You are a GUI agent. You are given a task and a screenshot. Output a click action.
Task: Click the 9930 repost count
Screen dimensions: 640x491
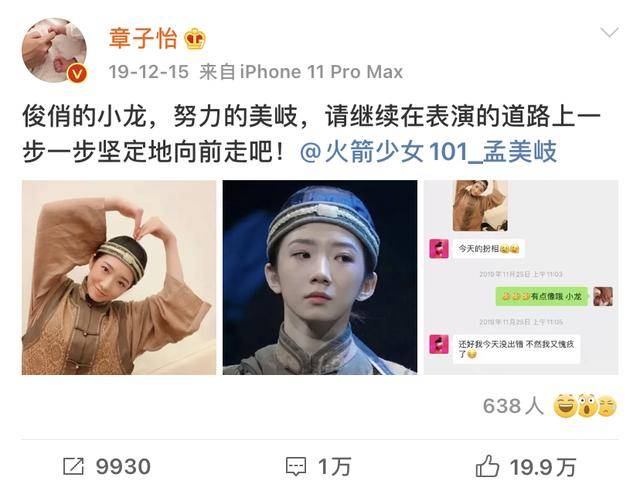coord(123,467)
